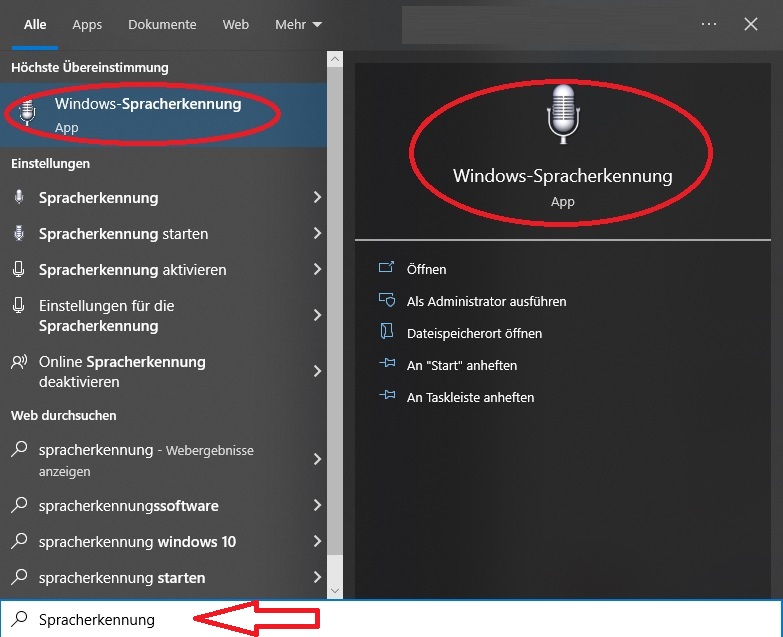Click the Als Administrator ausführen shield icon
Viewport: 783px width, 637px height.
coord(387,301)
